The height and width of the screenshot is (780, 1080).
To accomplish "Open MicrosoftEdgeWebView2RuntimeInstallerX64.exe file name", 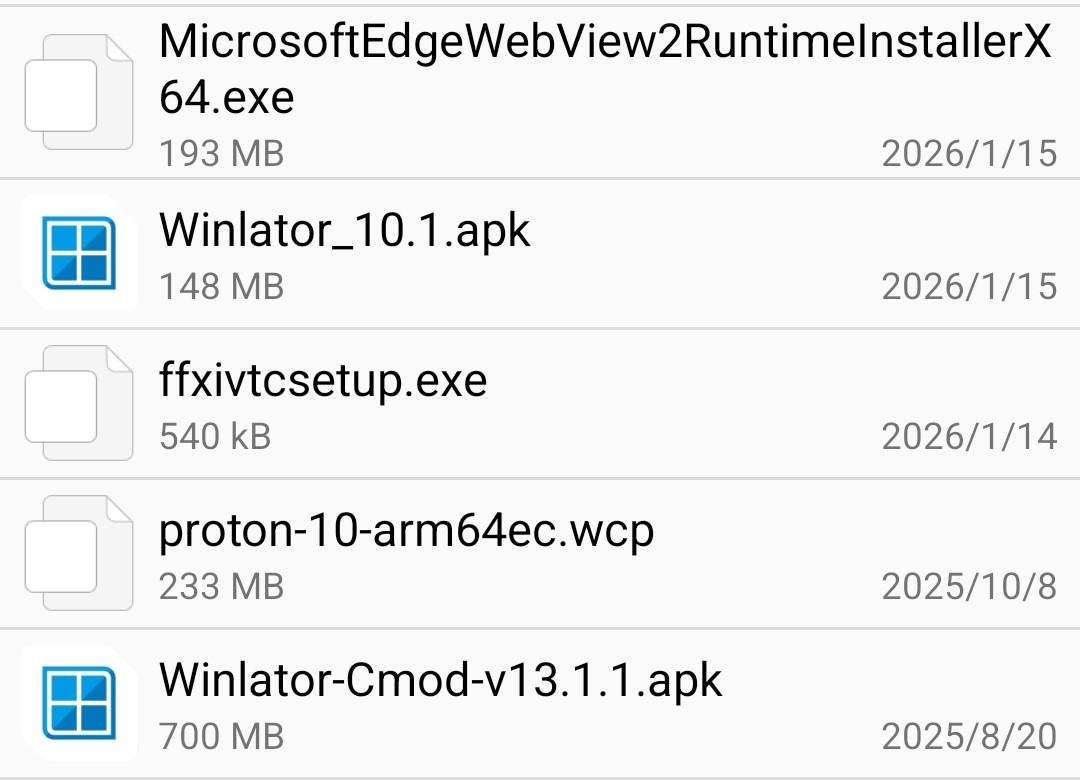I will [x=604, y=70].
